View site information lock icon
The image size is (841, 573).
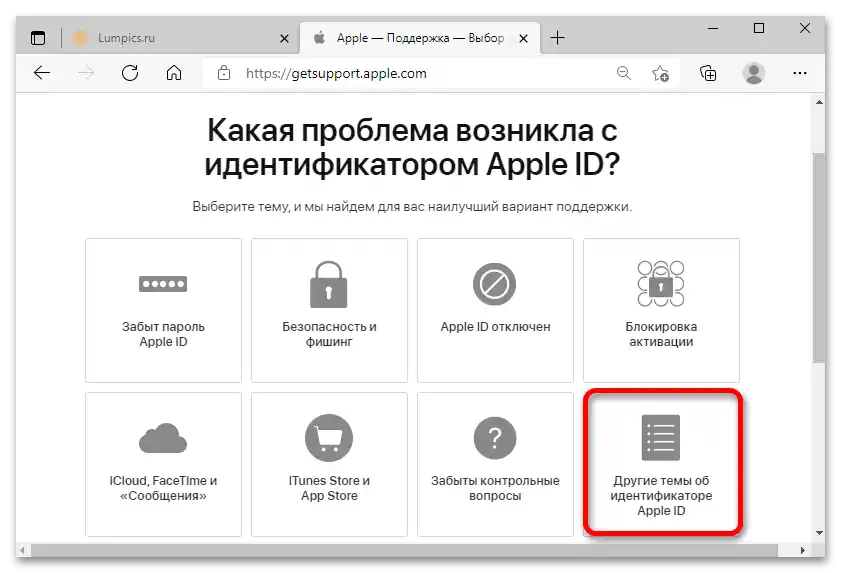click(x=224, y=73)
